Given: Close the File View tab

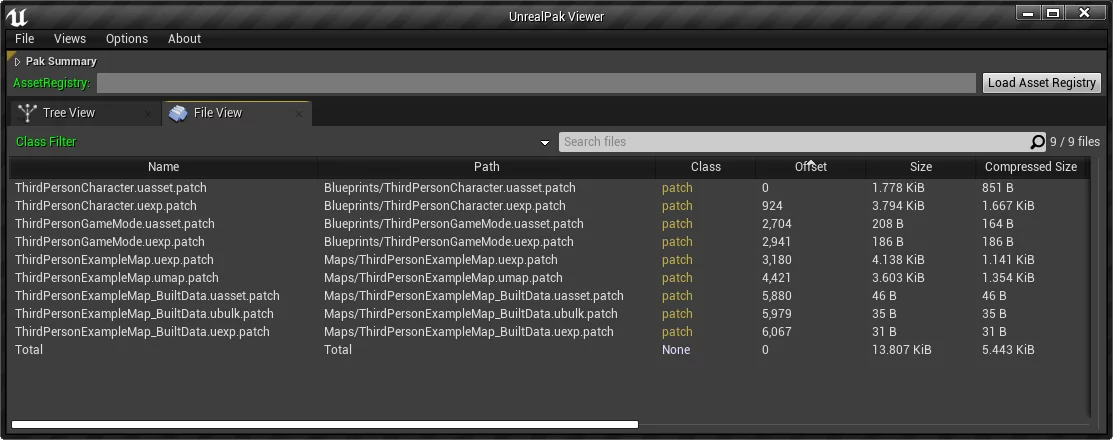Looking at the screenshot, I should click(298, 114).
